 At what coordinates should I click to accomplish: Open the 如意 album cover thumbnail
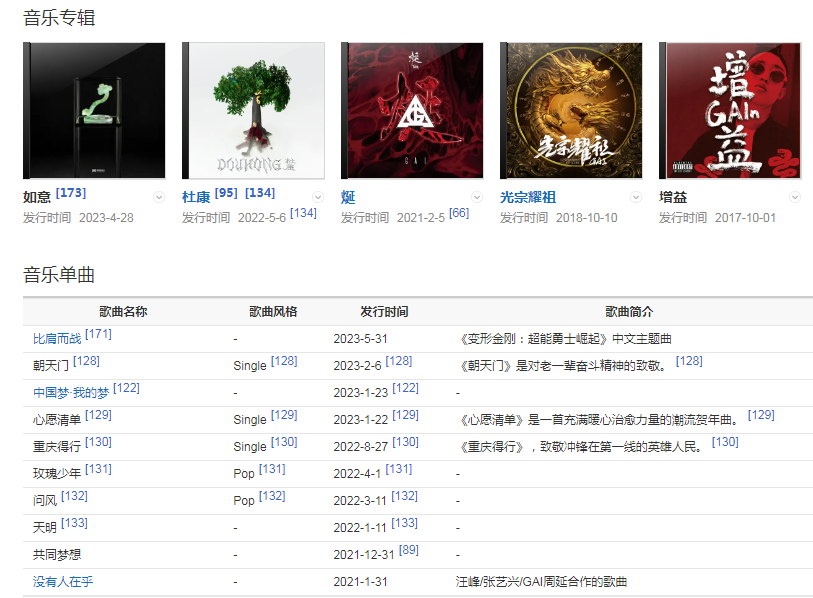(94, 110)
